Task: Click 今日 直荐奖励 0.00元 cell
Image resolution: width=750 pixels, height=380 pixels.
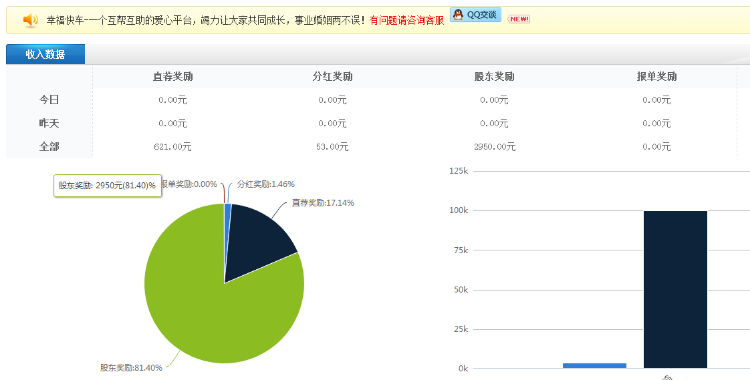Action: click(x=172, y=100)
